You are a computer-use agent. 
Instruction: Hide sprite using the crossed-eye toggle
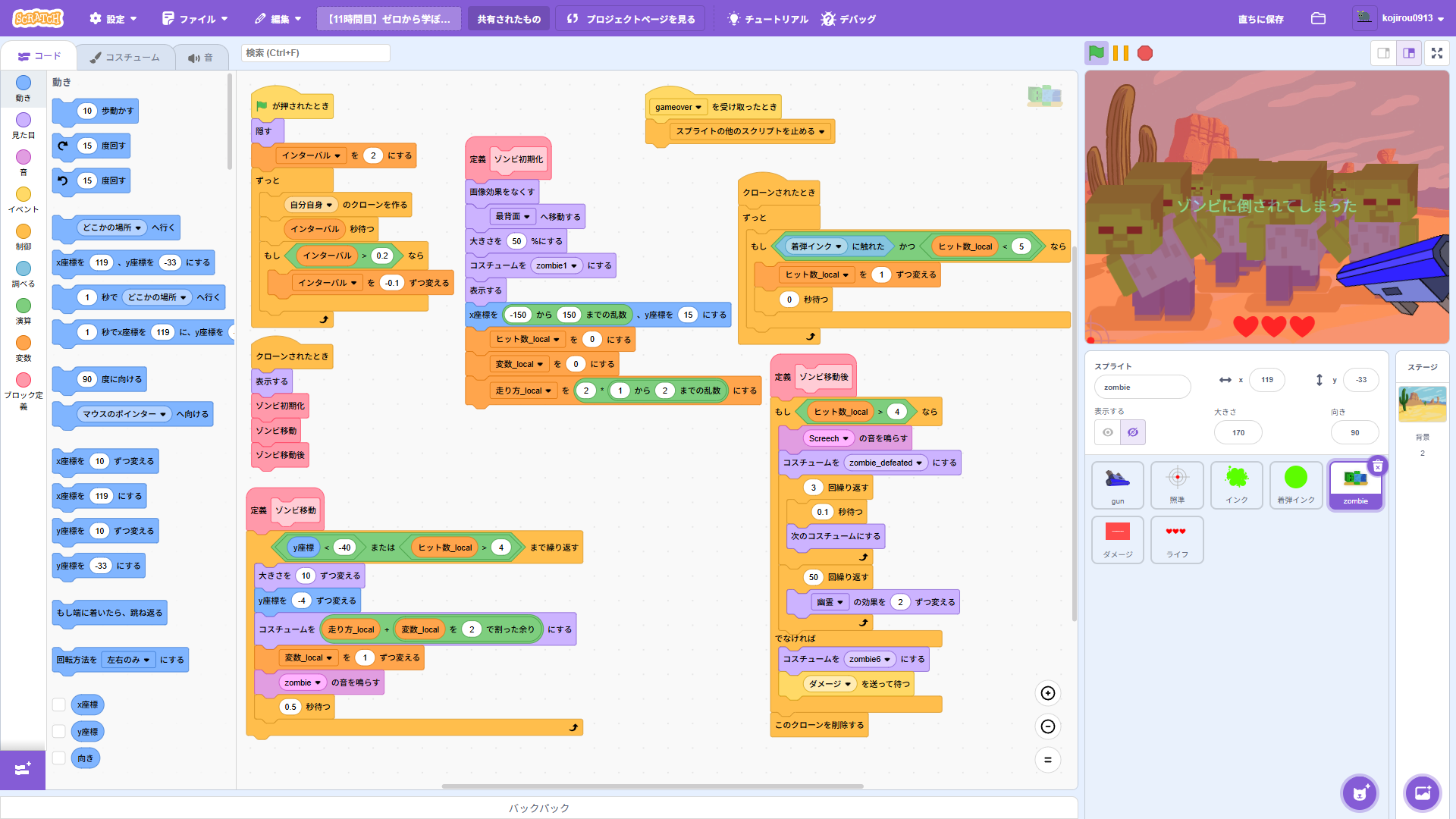1133,432
